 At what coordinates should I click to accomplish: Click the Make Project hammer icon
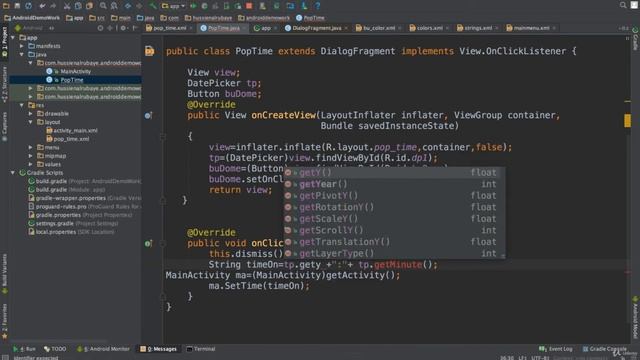(x=153, y=6)
